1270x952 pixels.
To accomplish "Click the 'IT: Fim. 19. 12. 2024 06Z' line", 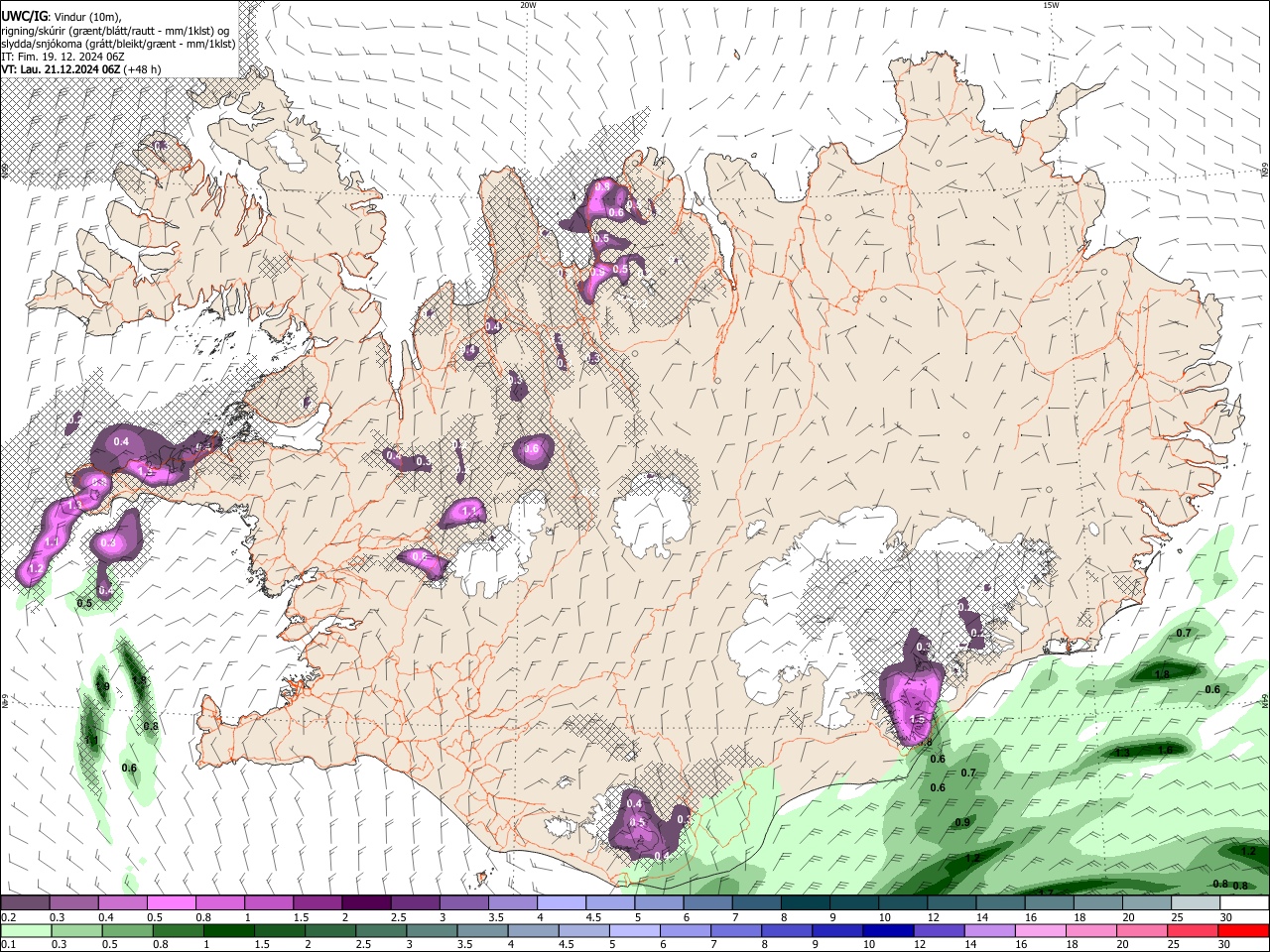I will 63,57.
